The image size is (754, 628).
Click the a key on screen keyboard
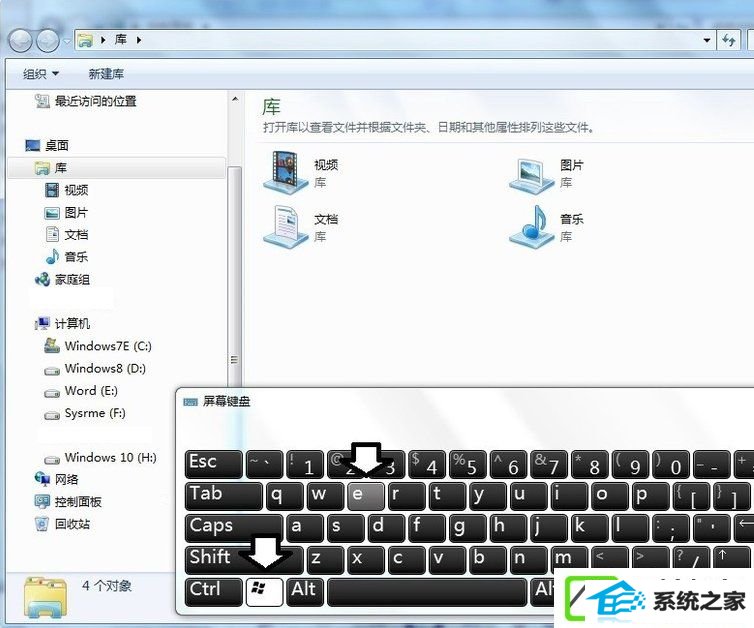305,528
